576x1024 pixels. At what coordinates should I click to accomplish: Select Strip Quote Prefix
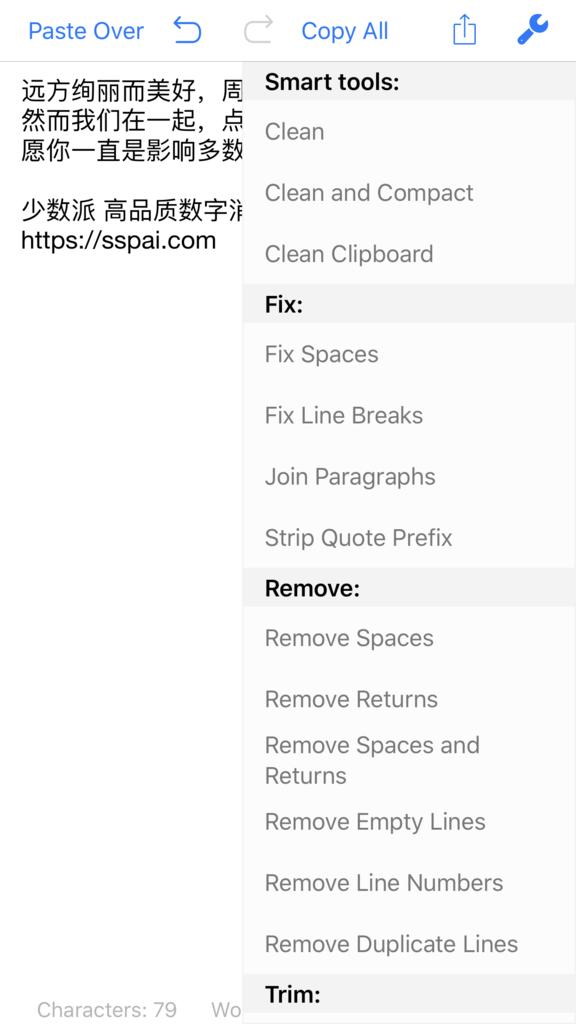(409, 537)
